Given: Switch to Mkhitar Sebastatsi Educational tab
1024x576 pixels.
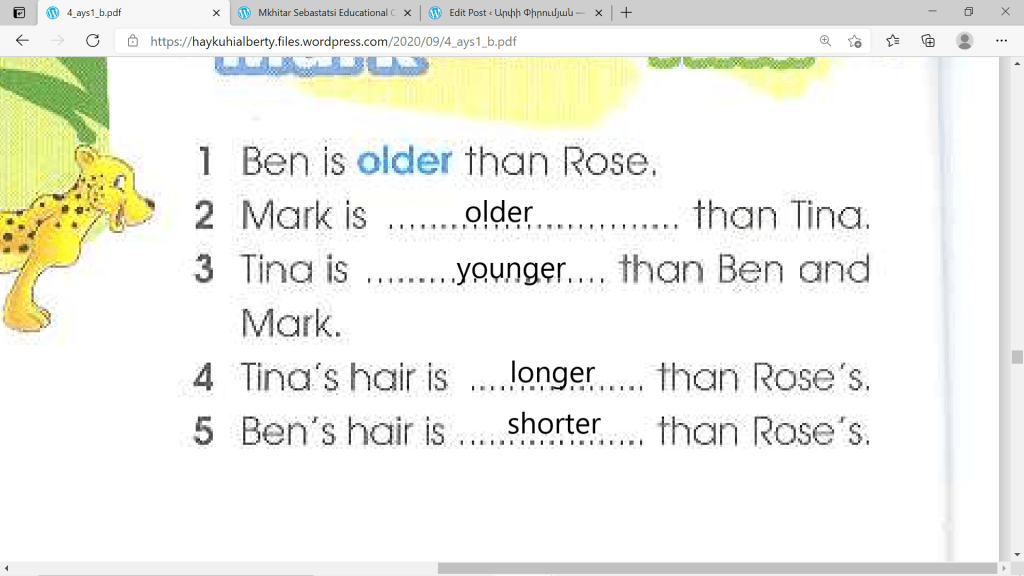Looking at the screenshot, I should 320,13.
